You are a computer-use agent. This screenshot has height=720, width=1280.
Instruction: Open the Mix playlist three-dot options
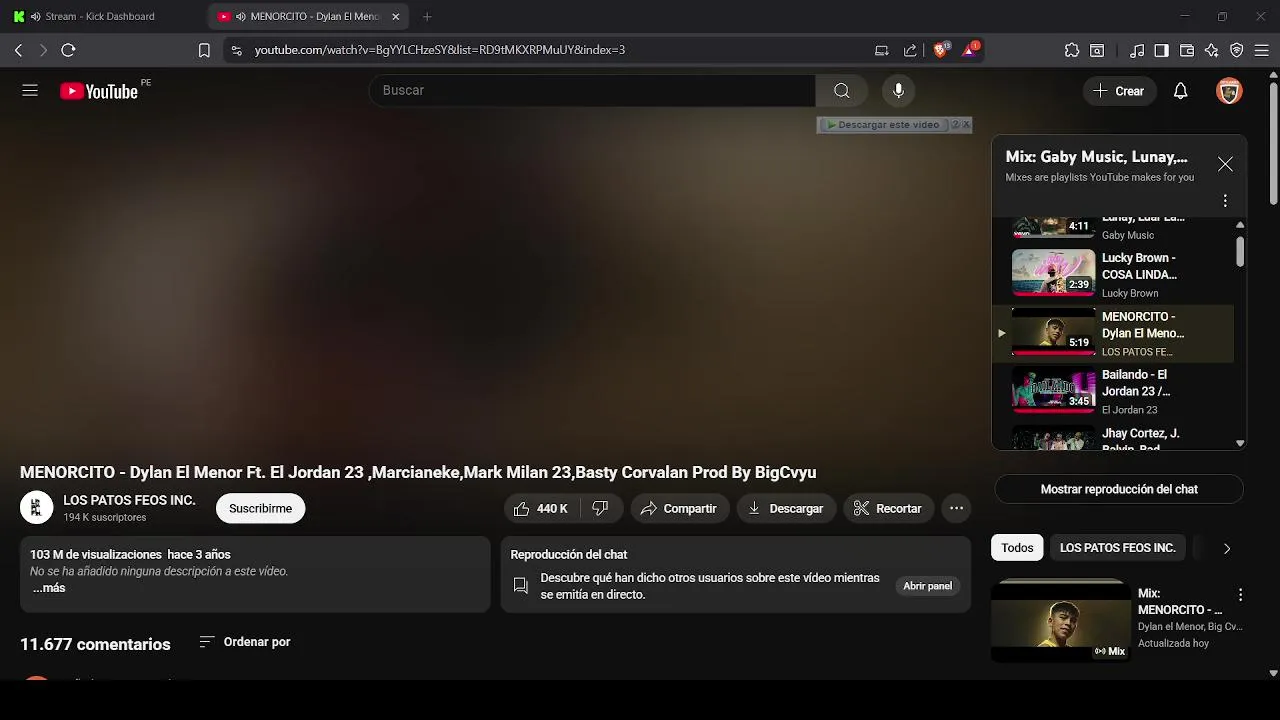[1225, 201]
